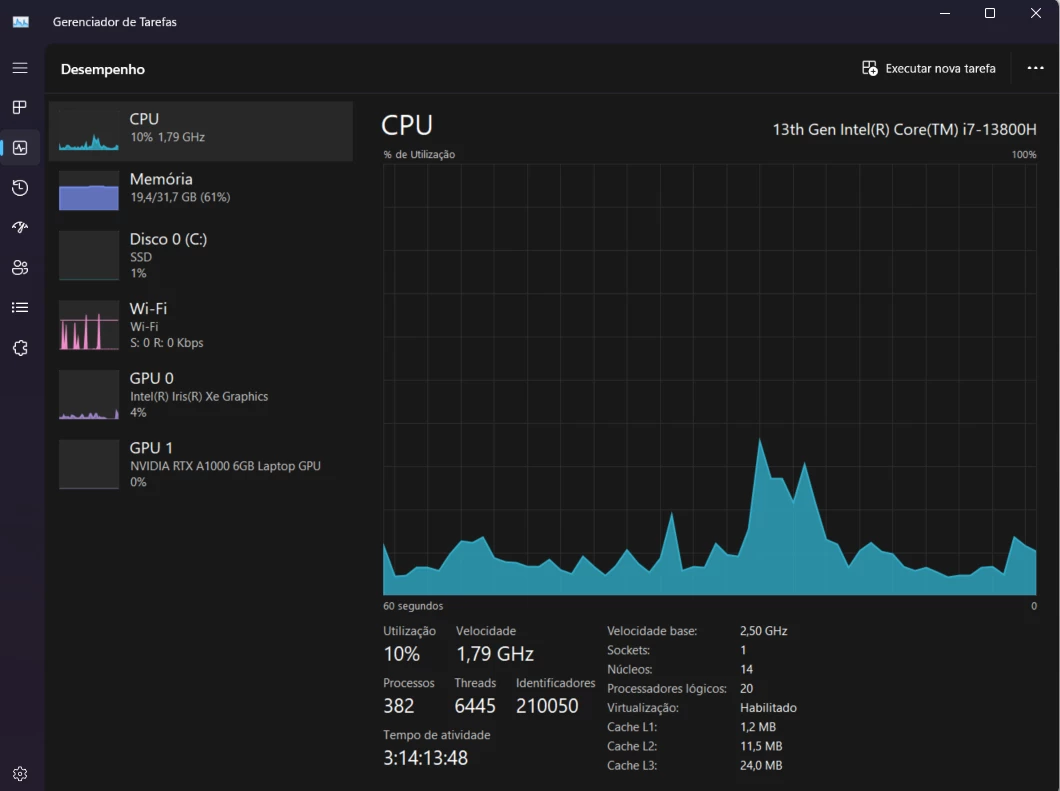Click the Threads count 6445

[x=475, y=706]
